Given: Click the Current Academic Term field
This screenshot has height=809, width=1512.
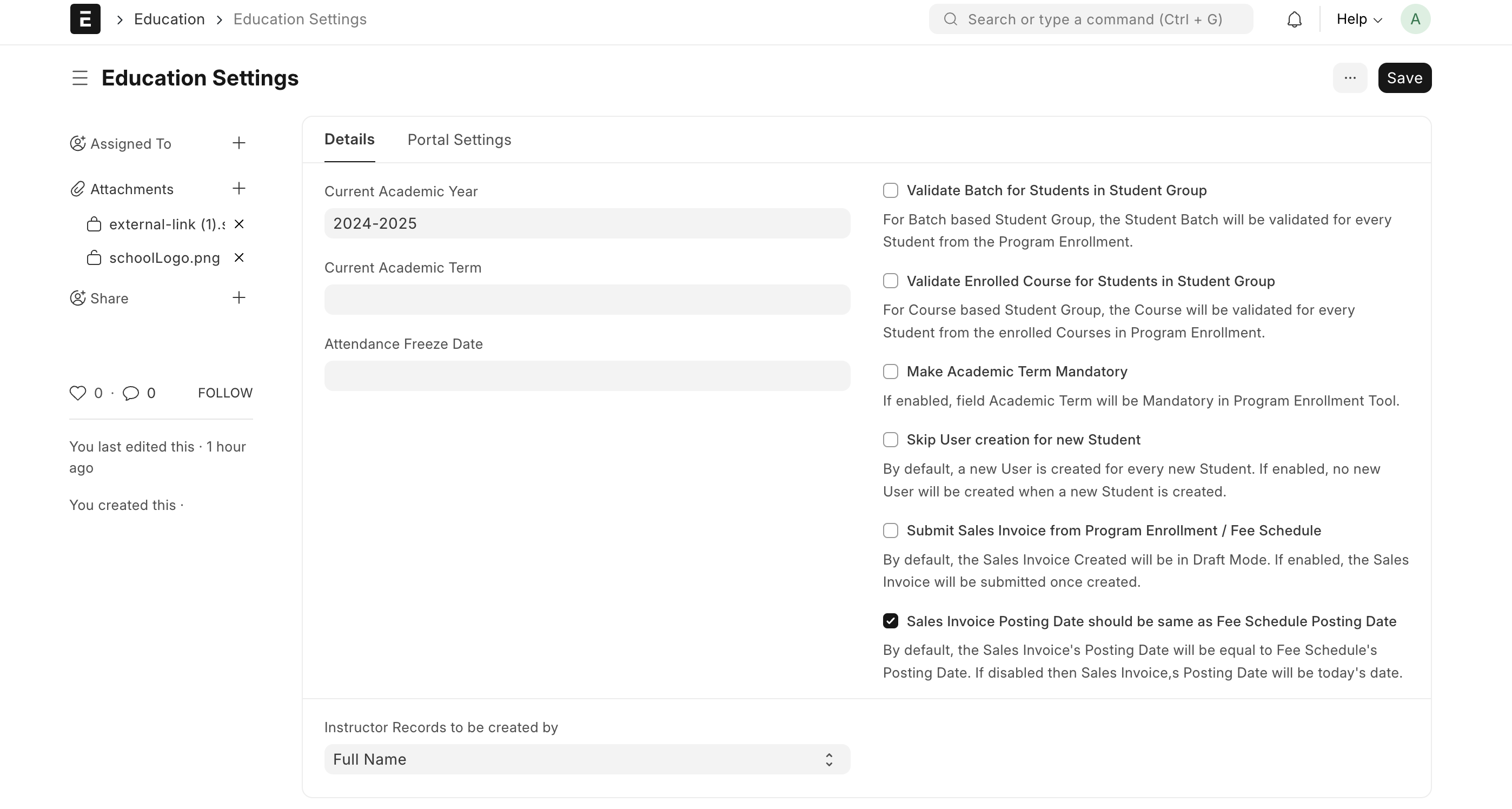Looking at the screenshot, I should [587, 300].
